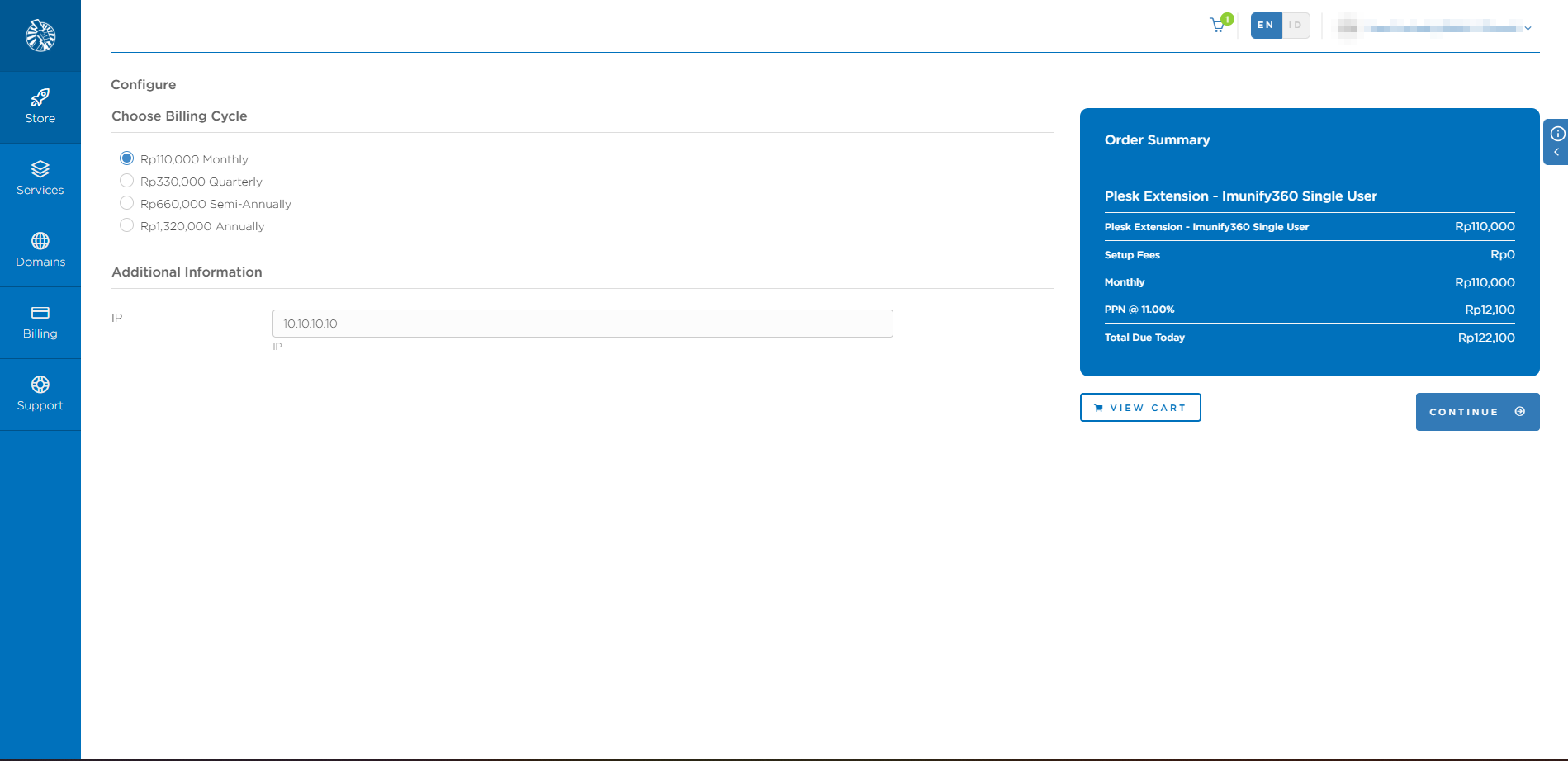1568x761 pixels.
Task: Select Rp1,320,000 Annually billing cycle
Action: 126,225
